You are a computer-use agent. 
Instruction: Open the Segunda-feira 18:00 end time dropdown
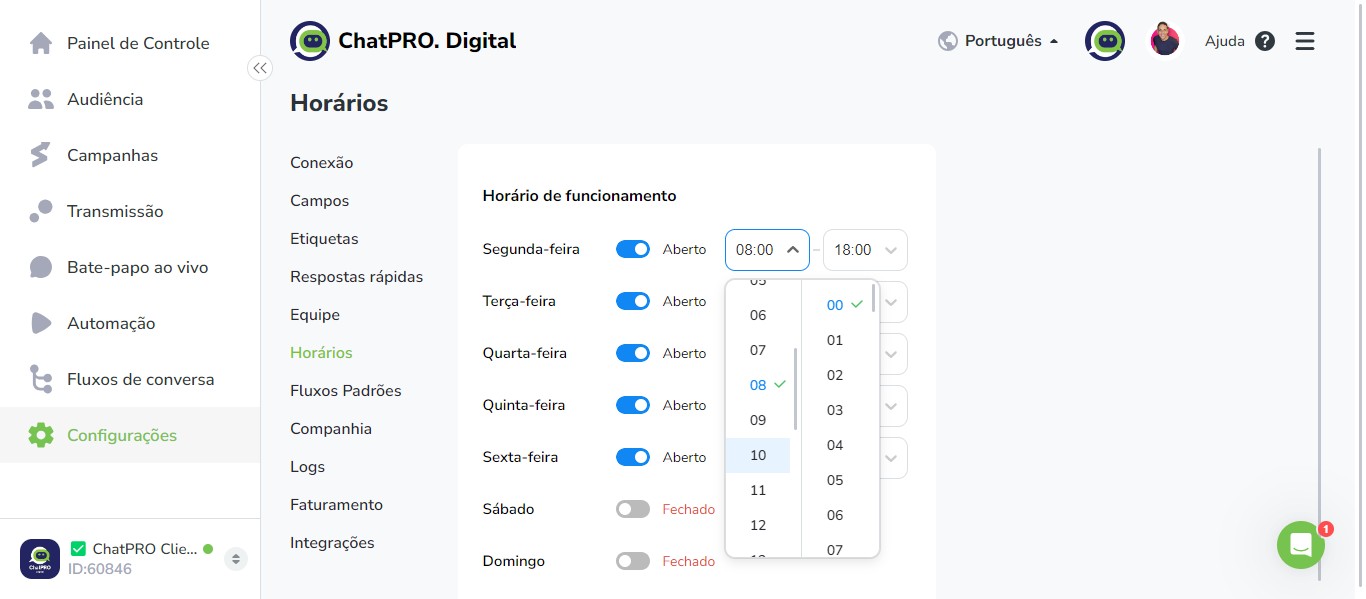click(x=865, y=250)
